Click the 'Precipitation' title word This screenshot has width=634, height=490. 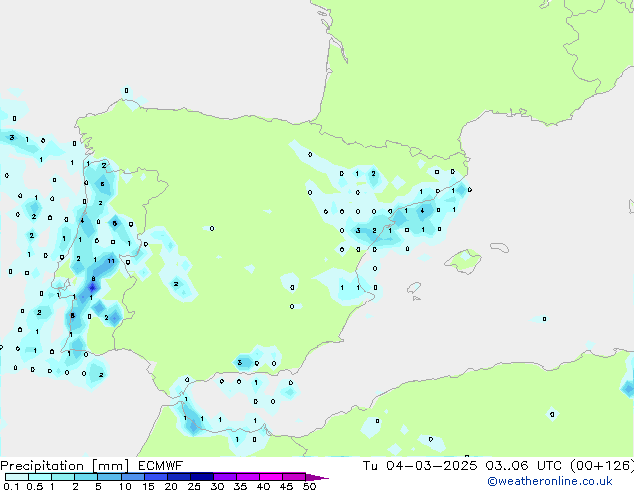(42, 466)
